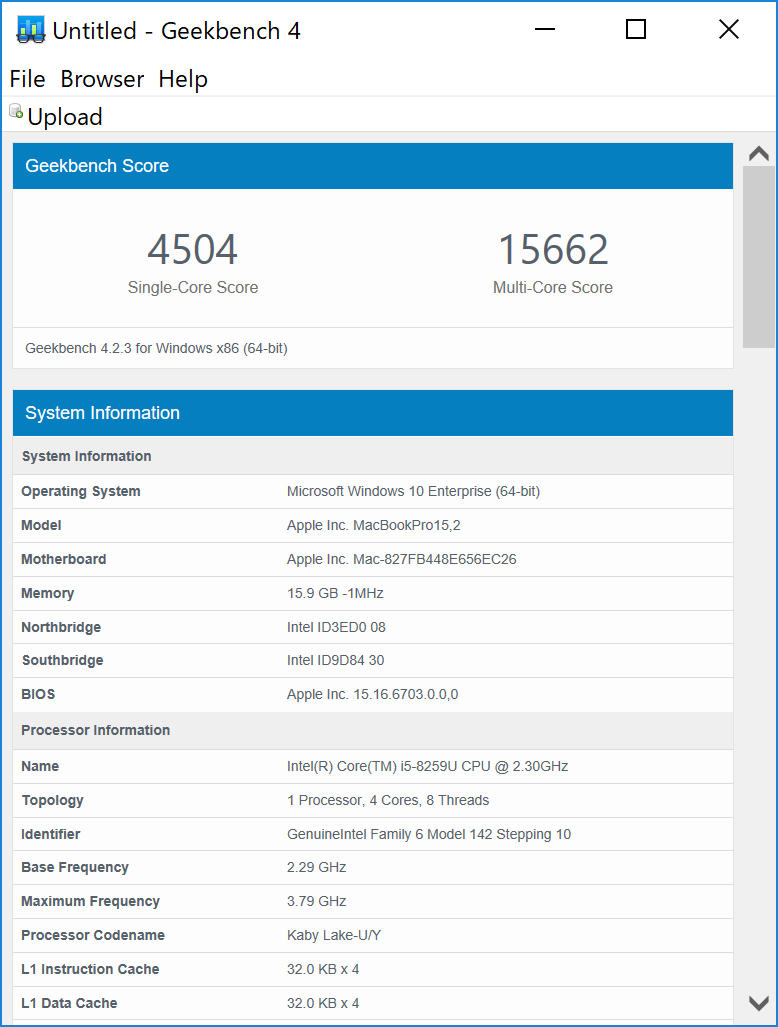Click the Maximum Frequency row label
This screenshot has height=1027, width=778.
tap(90, 902)
